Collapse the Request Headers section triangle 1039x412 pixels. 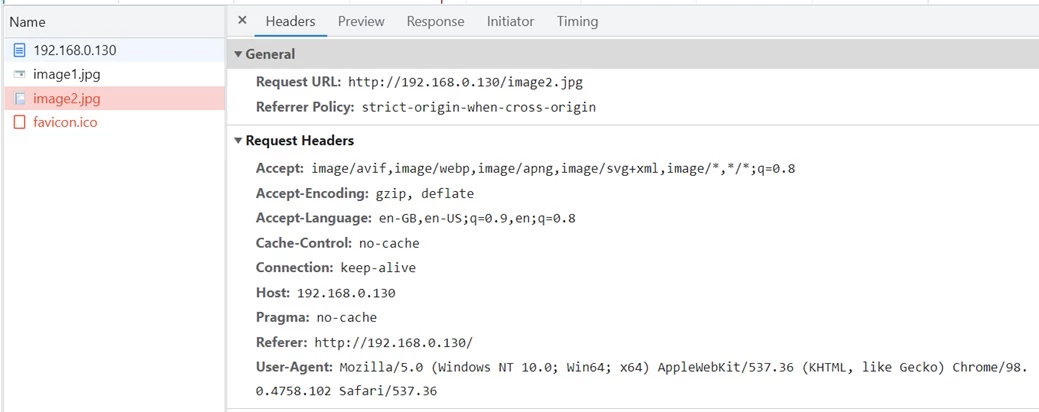[x=239, y=141]
